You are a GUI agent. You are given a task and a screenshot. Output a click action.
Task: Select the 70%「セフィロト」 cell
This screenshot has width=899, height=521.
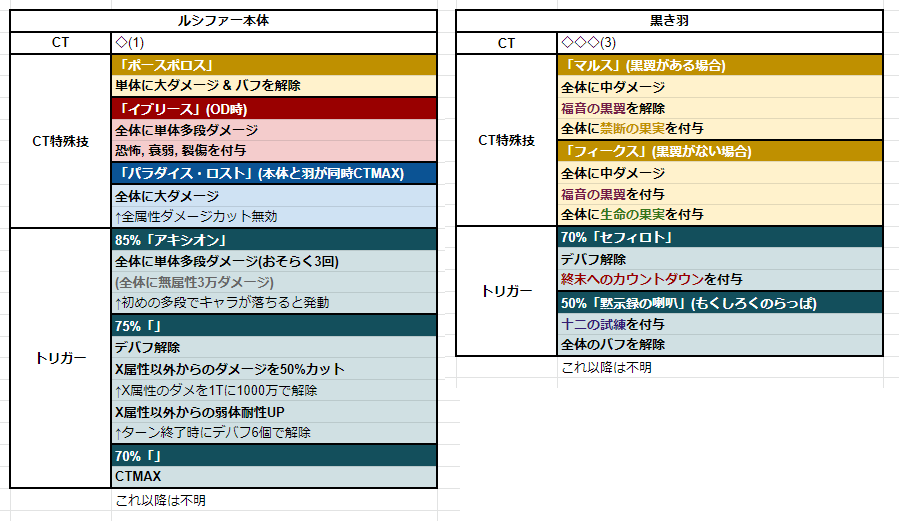pyautogui.click(x=720, y=237)
